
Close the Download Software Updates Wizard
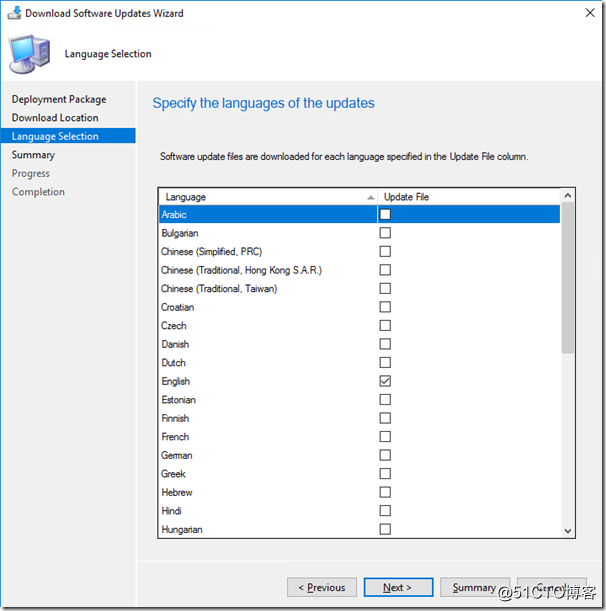coord(590,13)
